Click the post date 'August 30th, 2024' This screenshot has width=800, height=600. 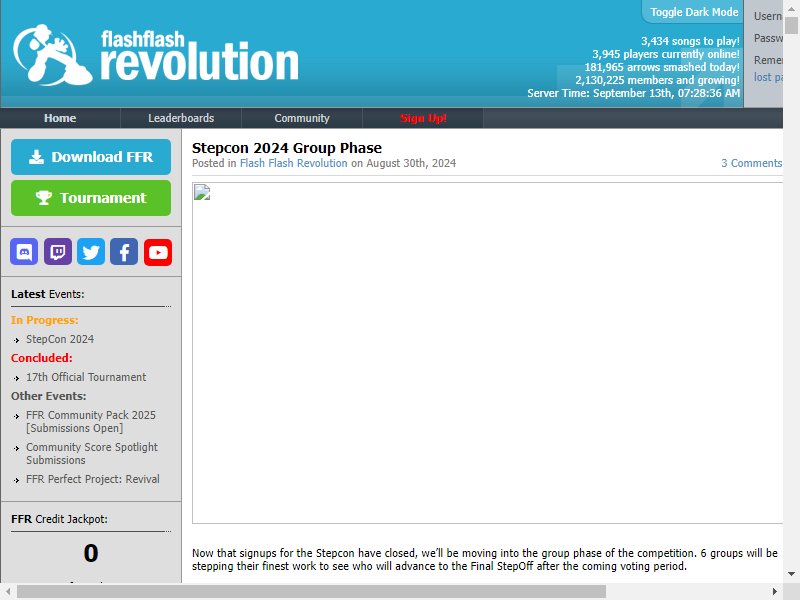(411, 163)
